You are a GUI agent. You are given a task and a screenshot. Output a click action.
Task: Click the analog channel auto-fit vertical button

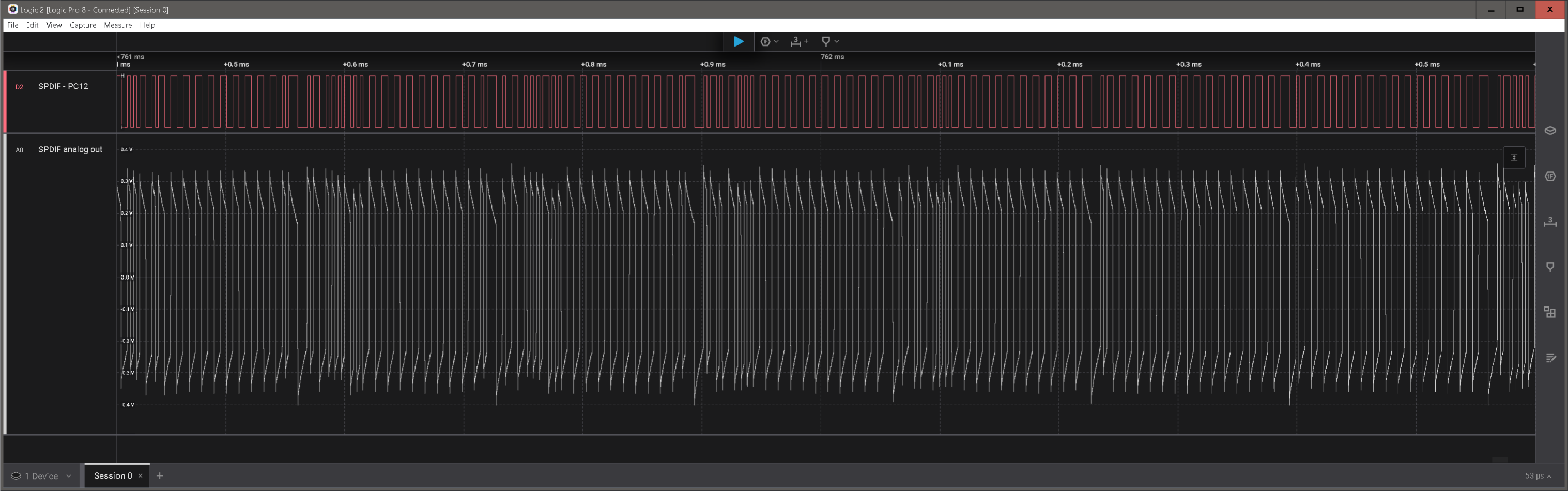click(x=1514, y=158)
